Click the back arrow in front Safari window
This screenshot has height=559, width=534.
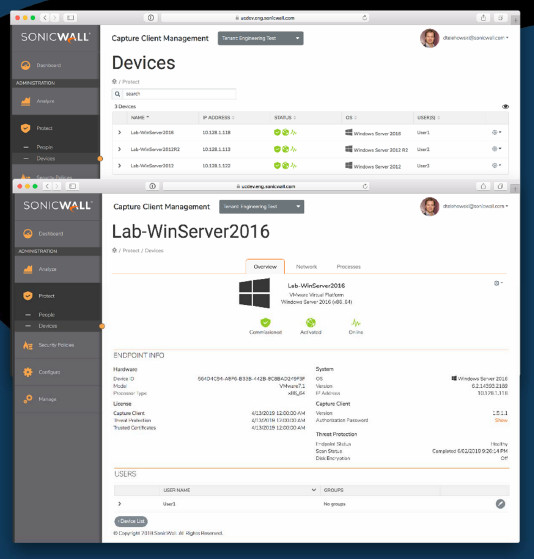coord(47,186)
